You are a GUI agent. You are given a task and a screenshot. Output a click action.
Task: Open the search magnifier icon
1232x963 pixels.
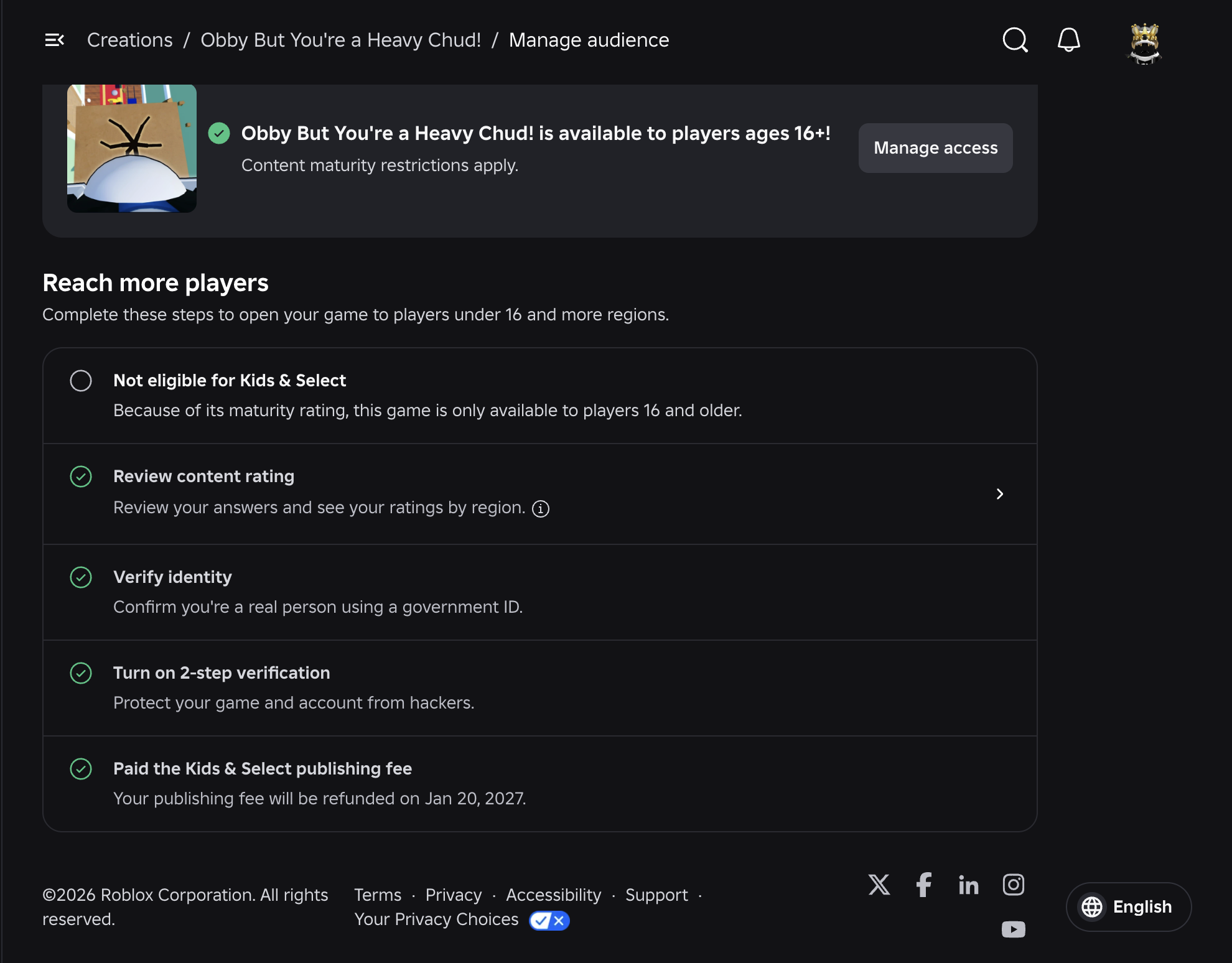pos(1015,40)
